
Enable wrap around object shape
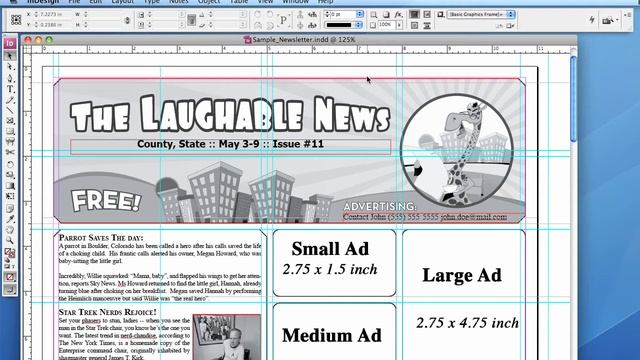point(414,25)
